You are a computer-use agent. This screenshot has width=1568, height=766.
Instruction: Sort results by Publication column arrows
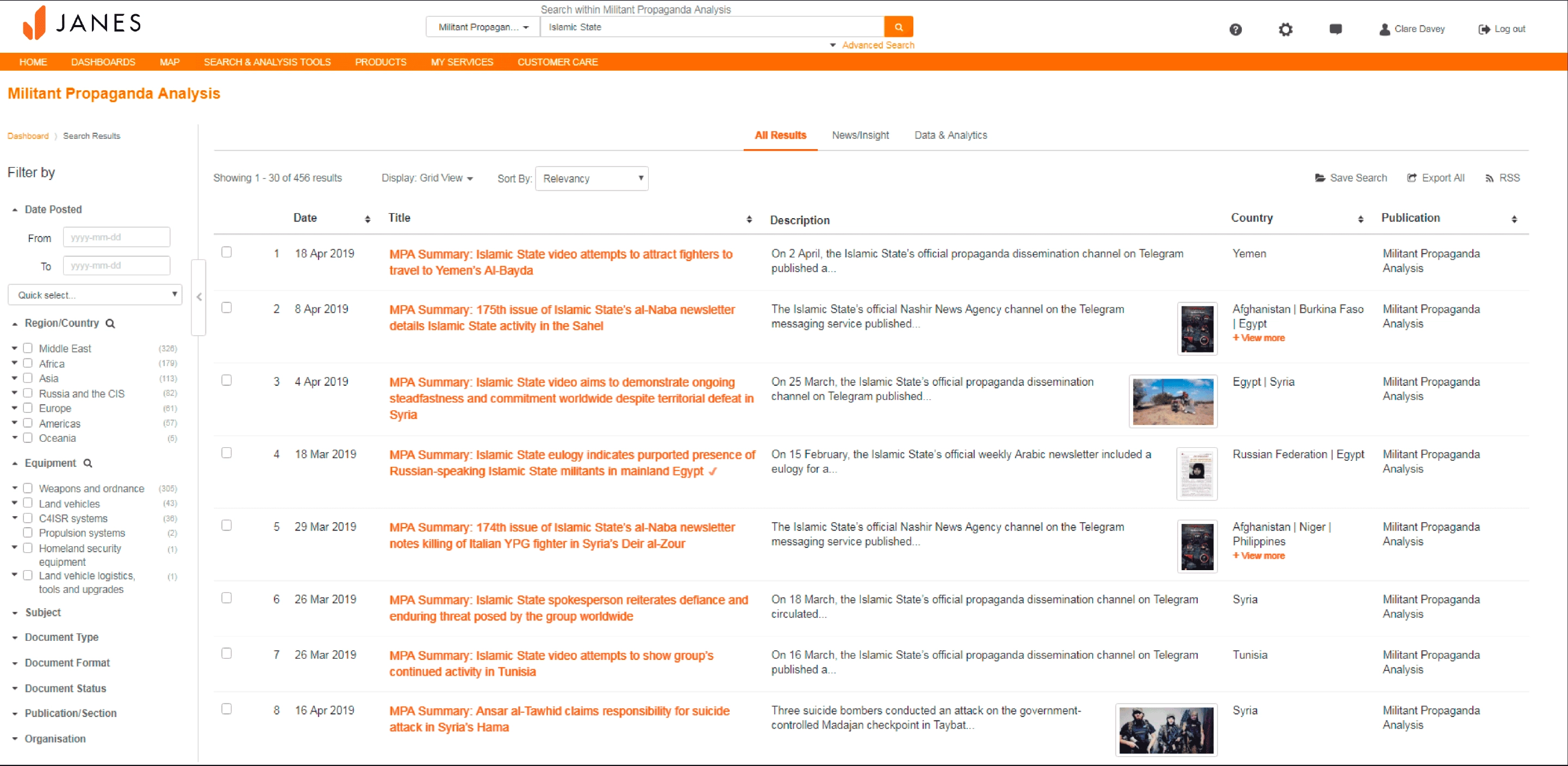[x=1514, y=219]
